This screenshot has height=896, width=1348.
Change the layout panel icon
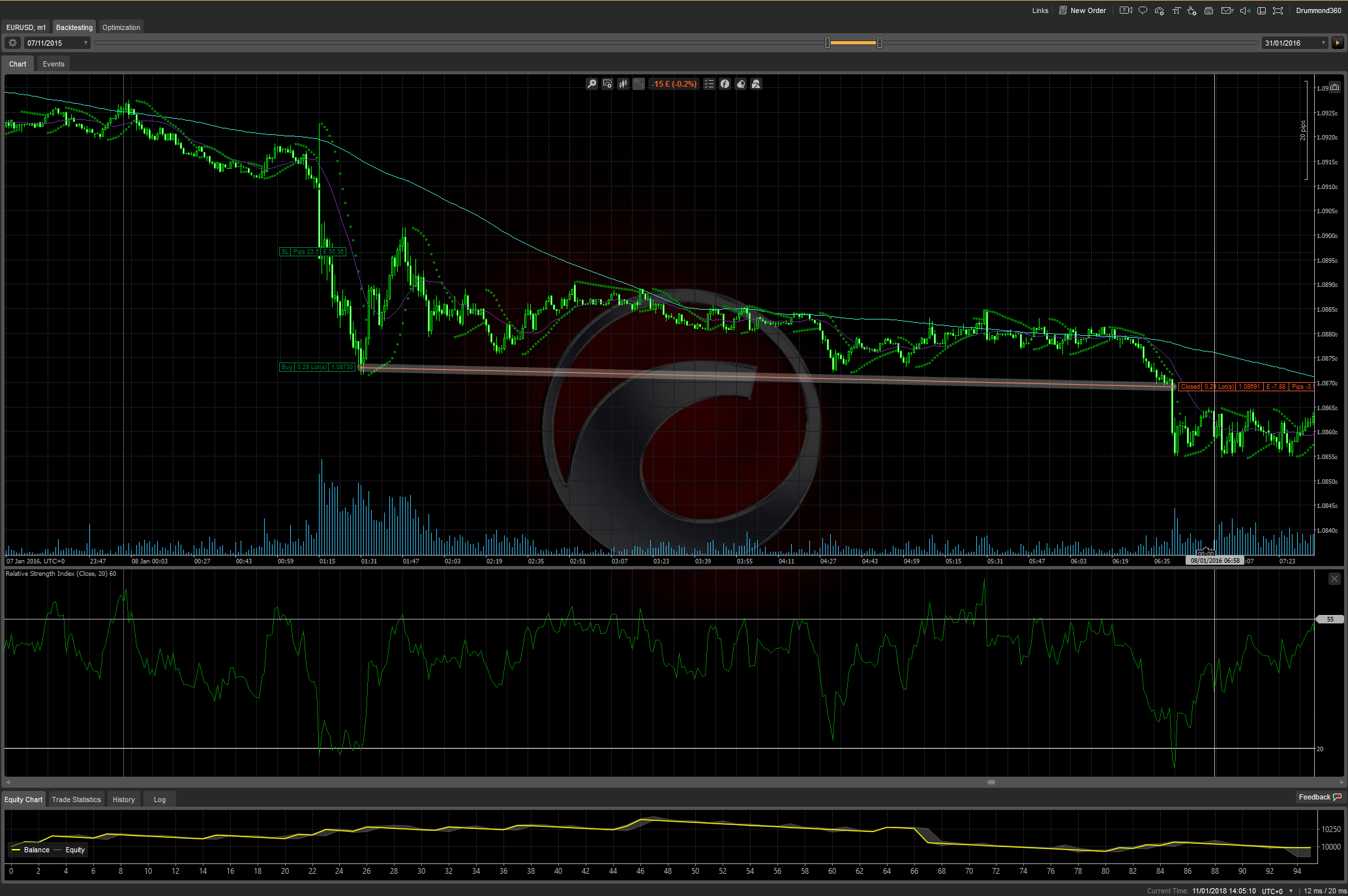point(1261,10)
